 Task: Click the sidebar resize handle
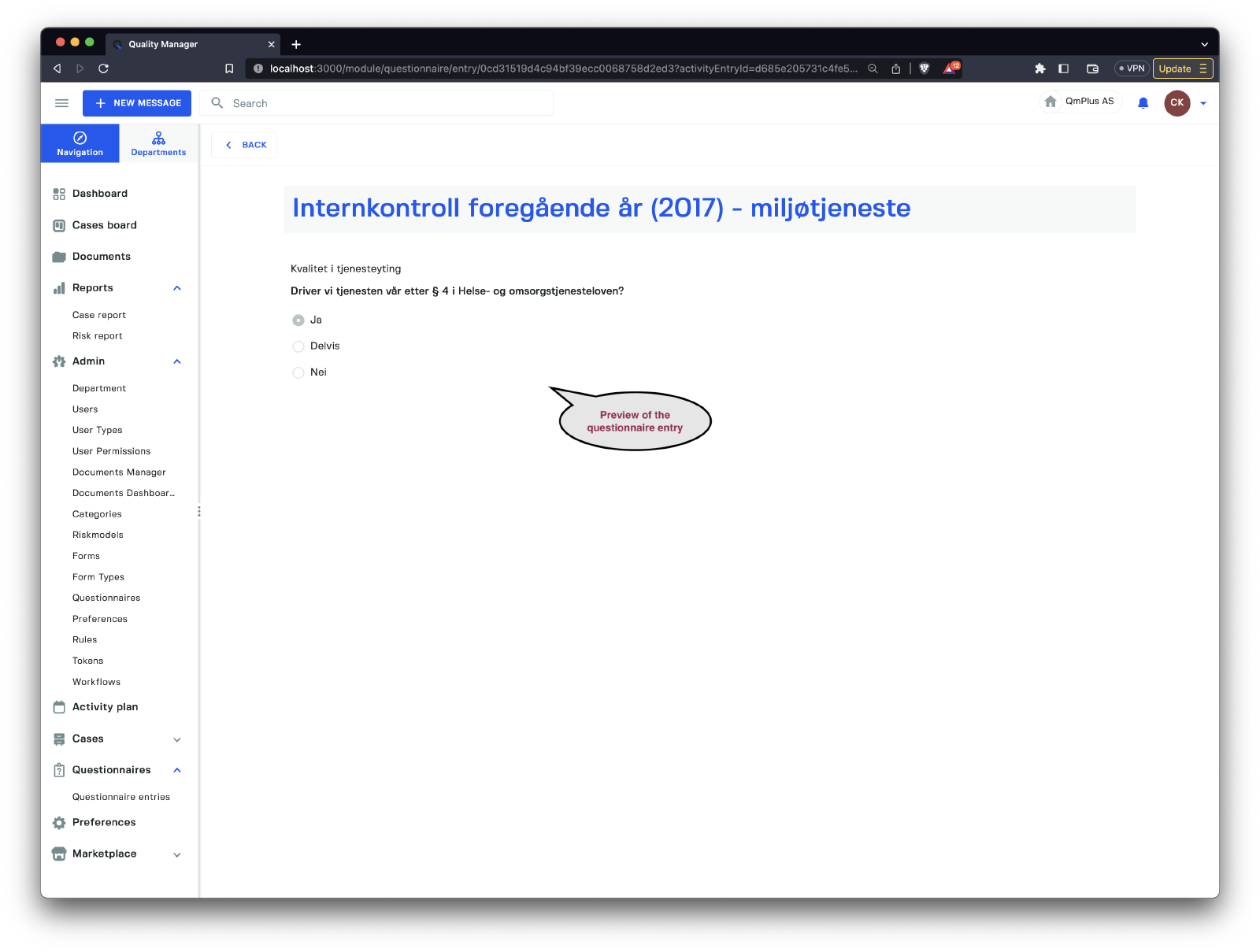(x=199, y=512)
